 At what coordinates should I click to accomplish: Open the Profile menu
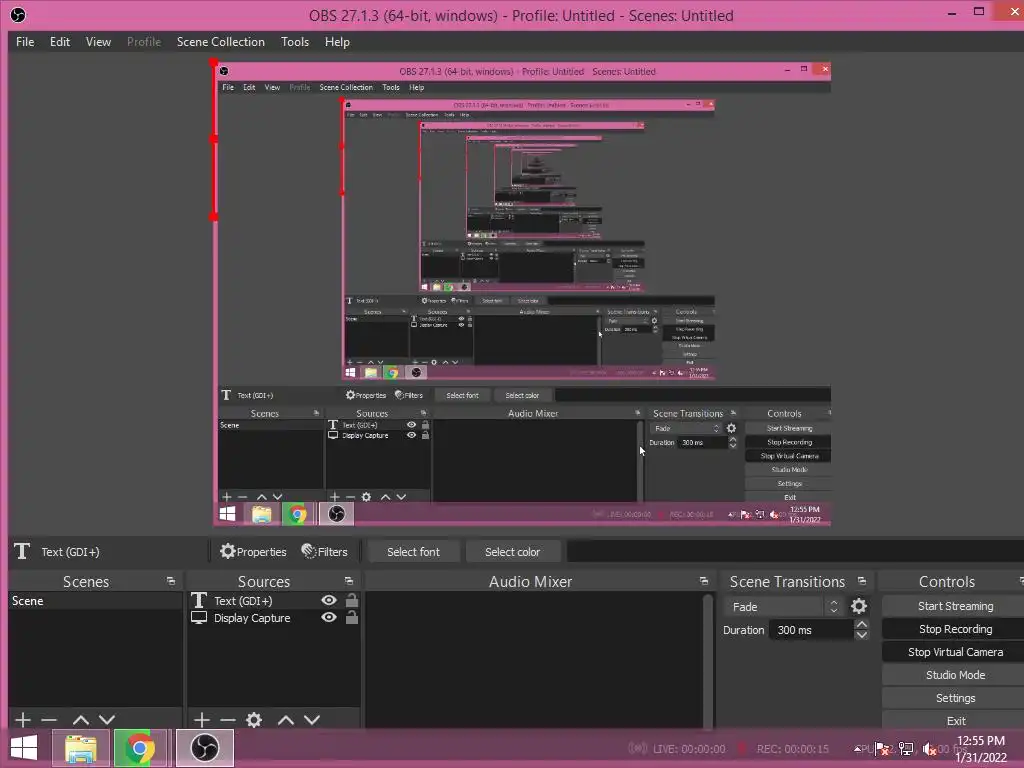(x=144, y=42)
